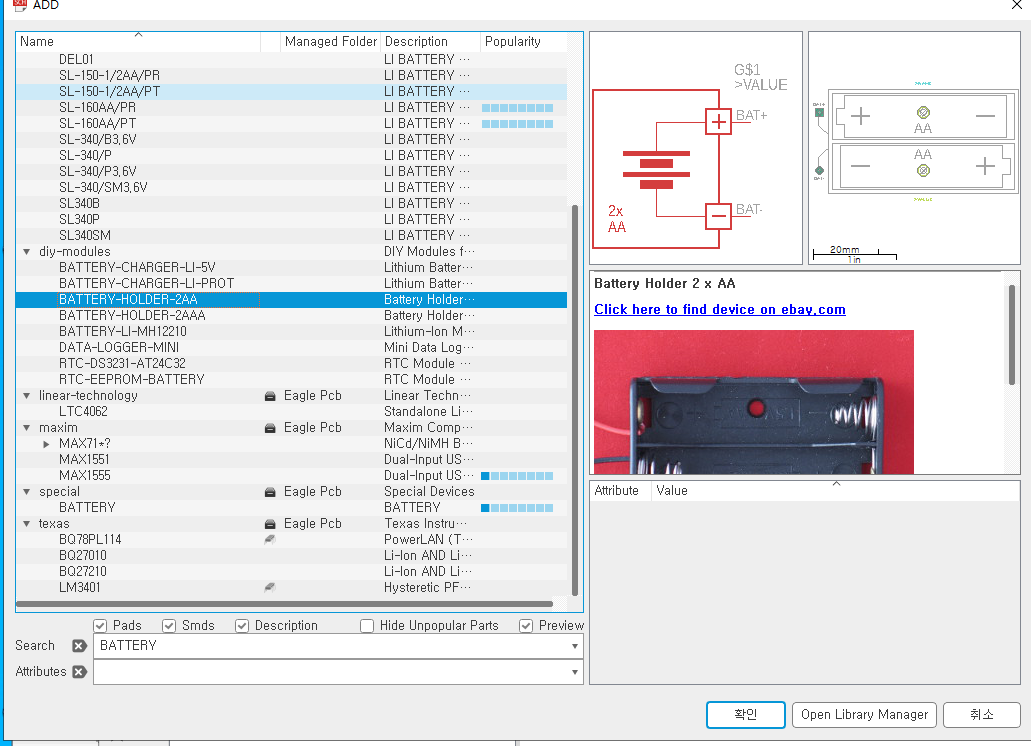Viewport: 1031px width, 746px height.
Task: Click the battery holder product photo
Action: point(754,402)
